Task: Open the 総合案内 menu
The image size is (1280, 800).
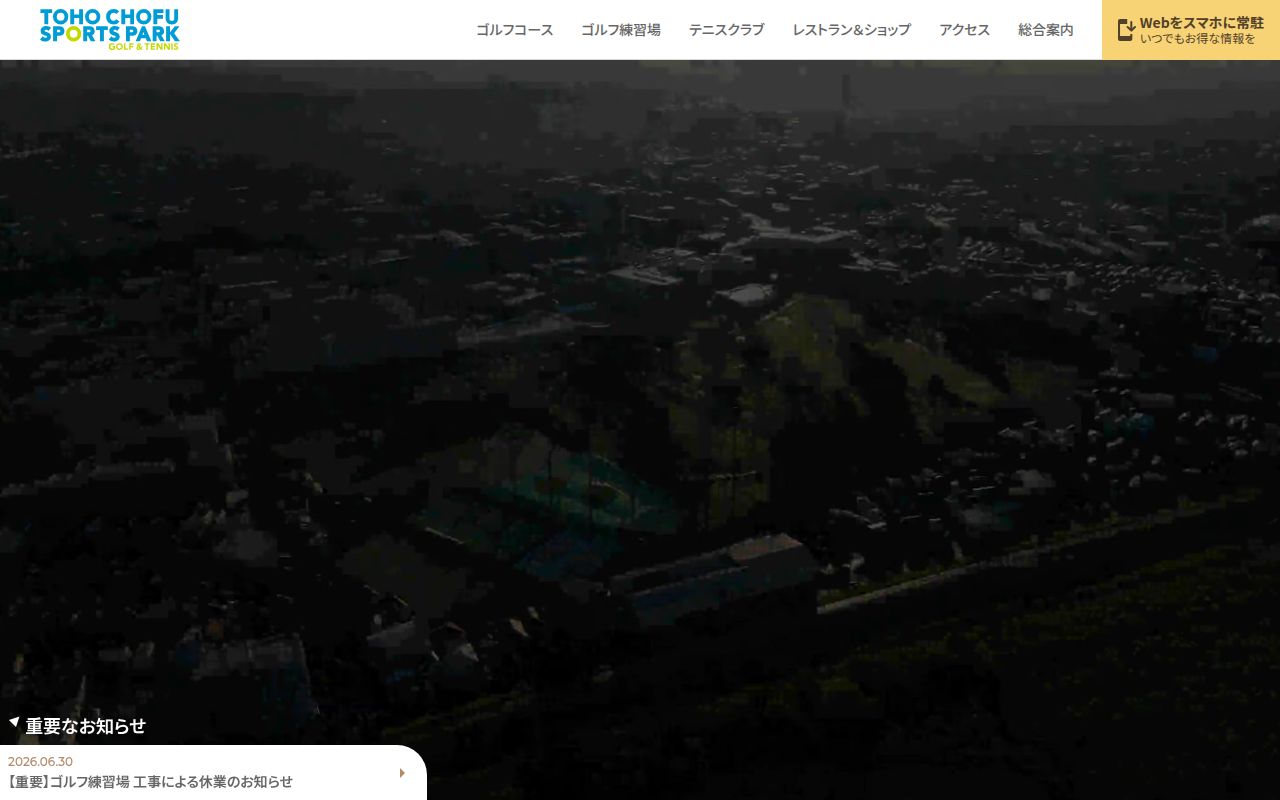Action: pos(1046,30)
